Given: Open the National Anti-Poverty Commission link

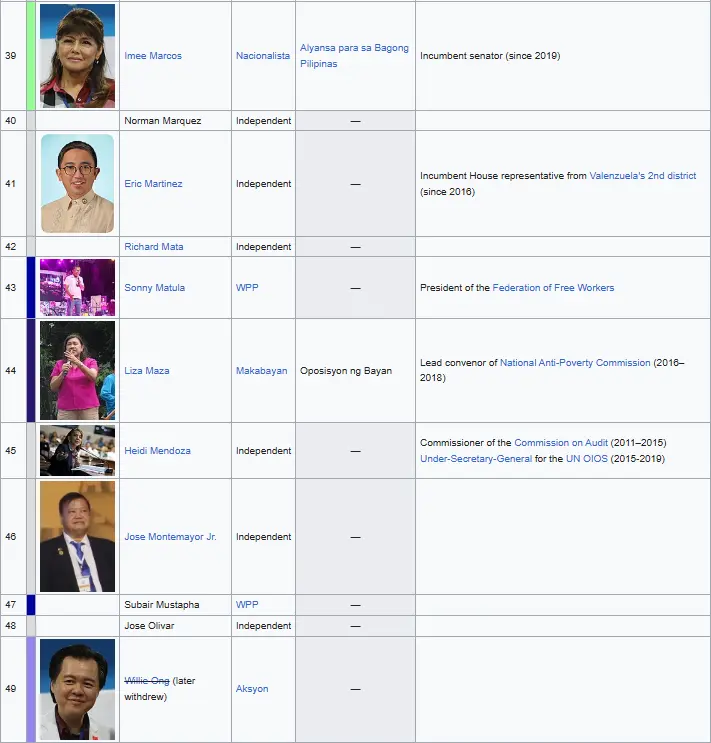Looking at the screenshot, I should coord(575,362).
